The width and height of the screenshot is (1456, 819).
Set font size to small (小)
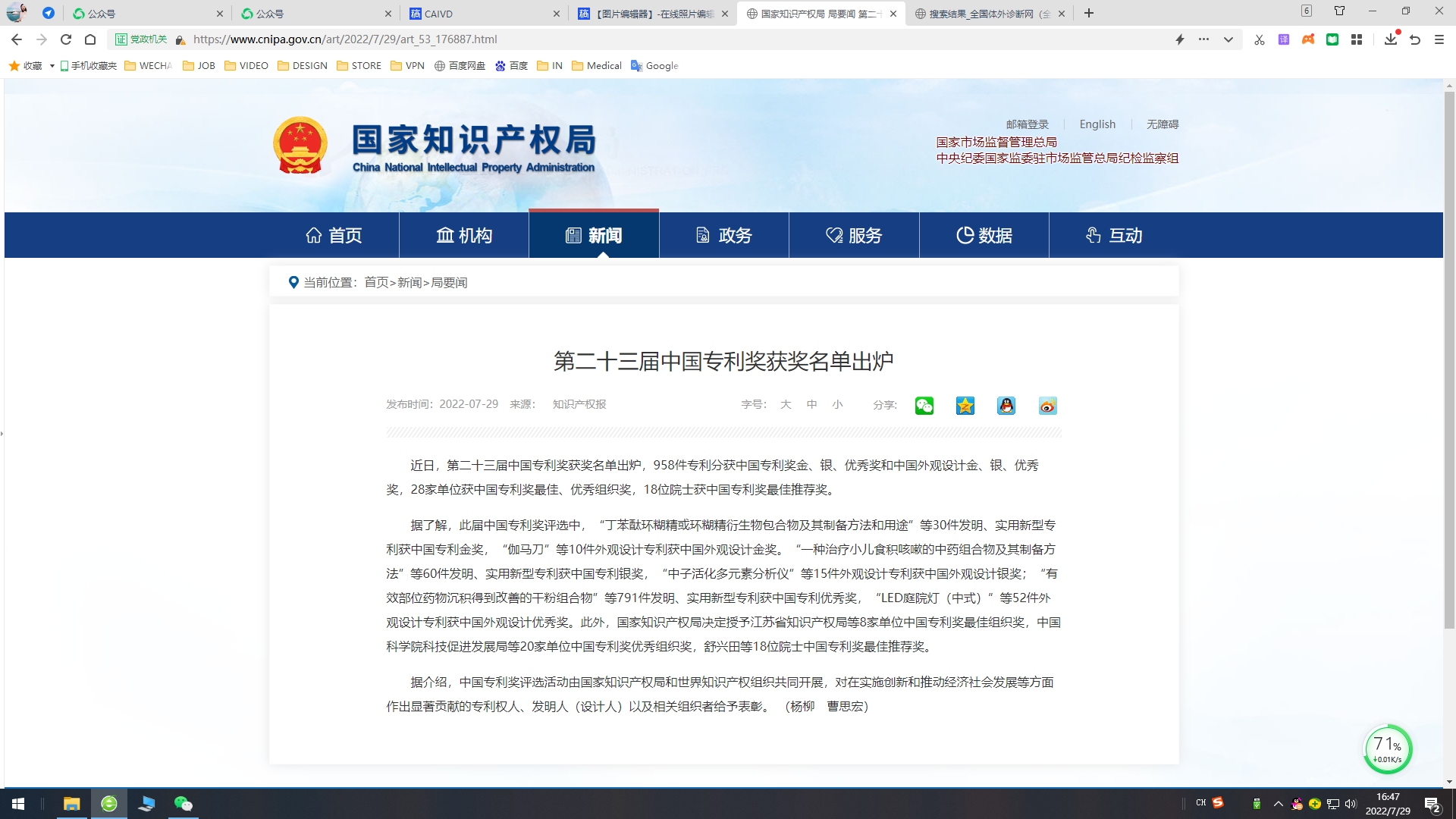click(837, 404)
